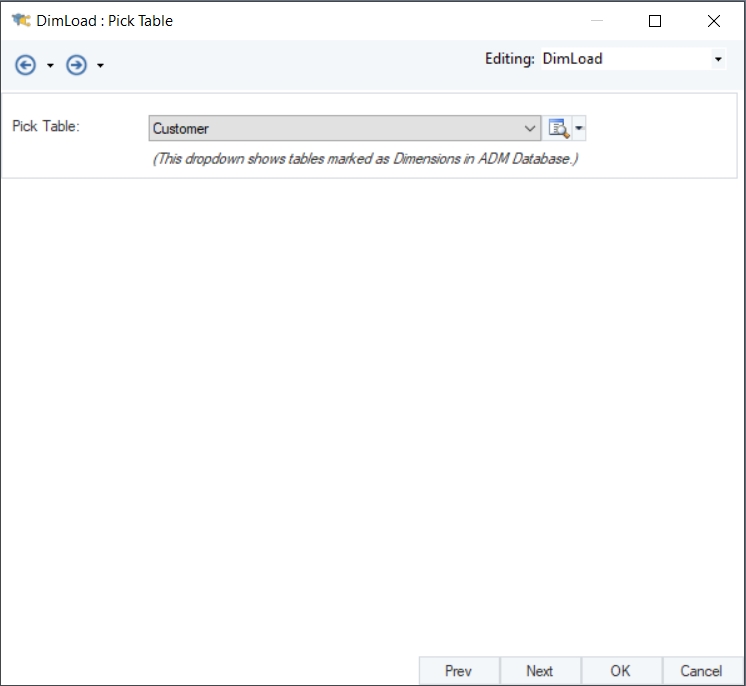The height and width of the screenshot is (686, 746).
Task: Confirm with the OK button
Action: pyautogui.click(x=620, y=671)
